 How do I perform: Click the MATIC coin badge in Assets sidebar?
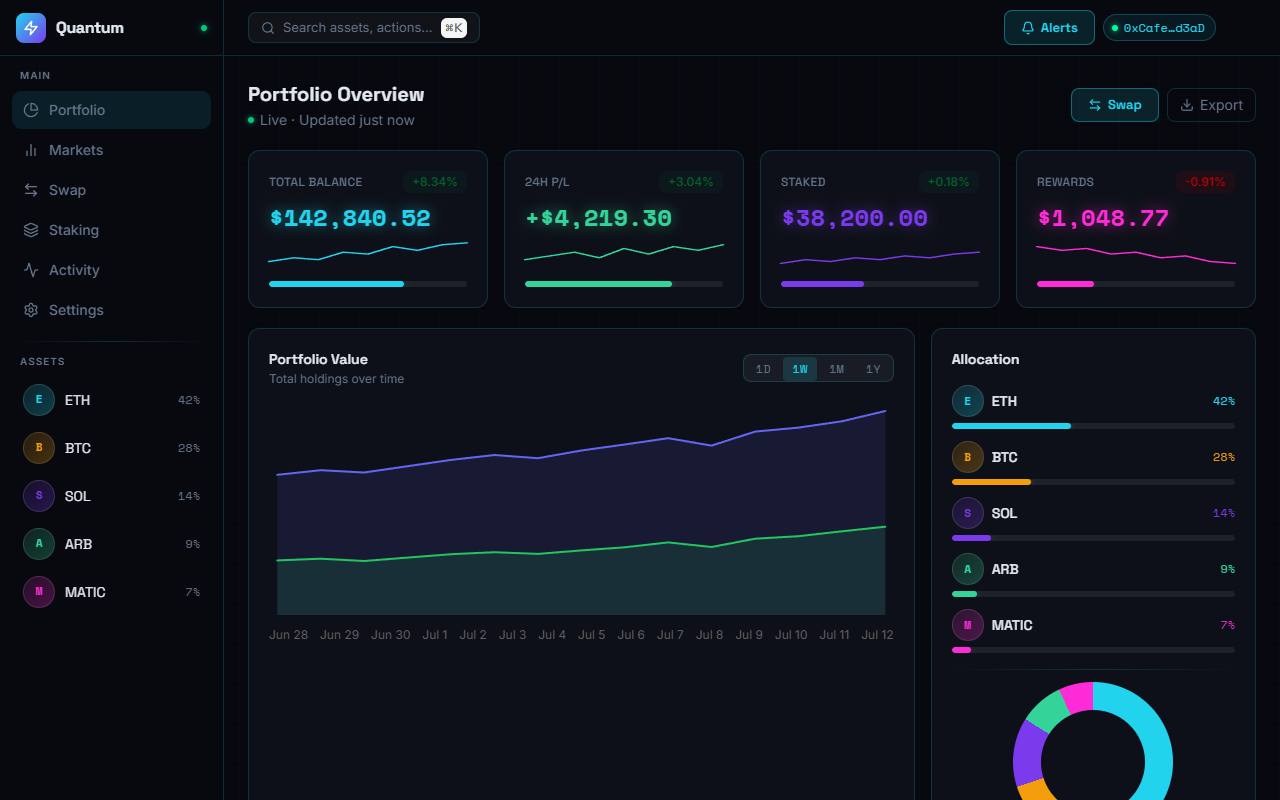pyautogui.click(x=39, y=592)
